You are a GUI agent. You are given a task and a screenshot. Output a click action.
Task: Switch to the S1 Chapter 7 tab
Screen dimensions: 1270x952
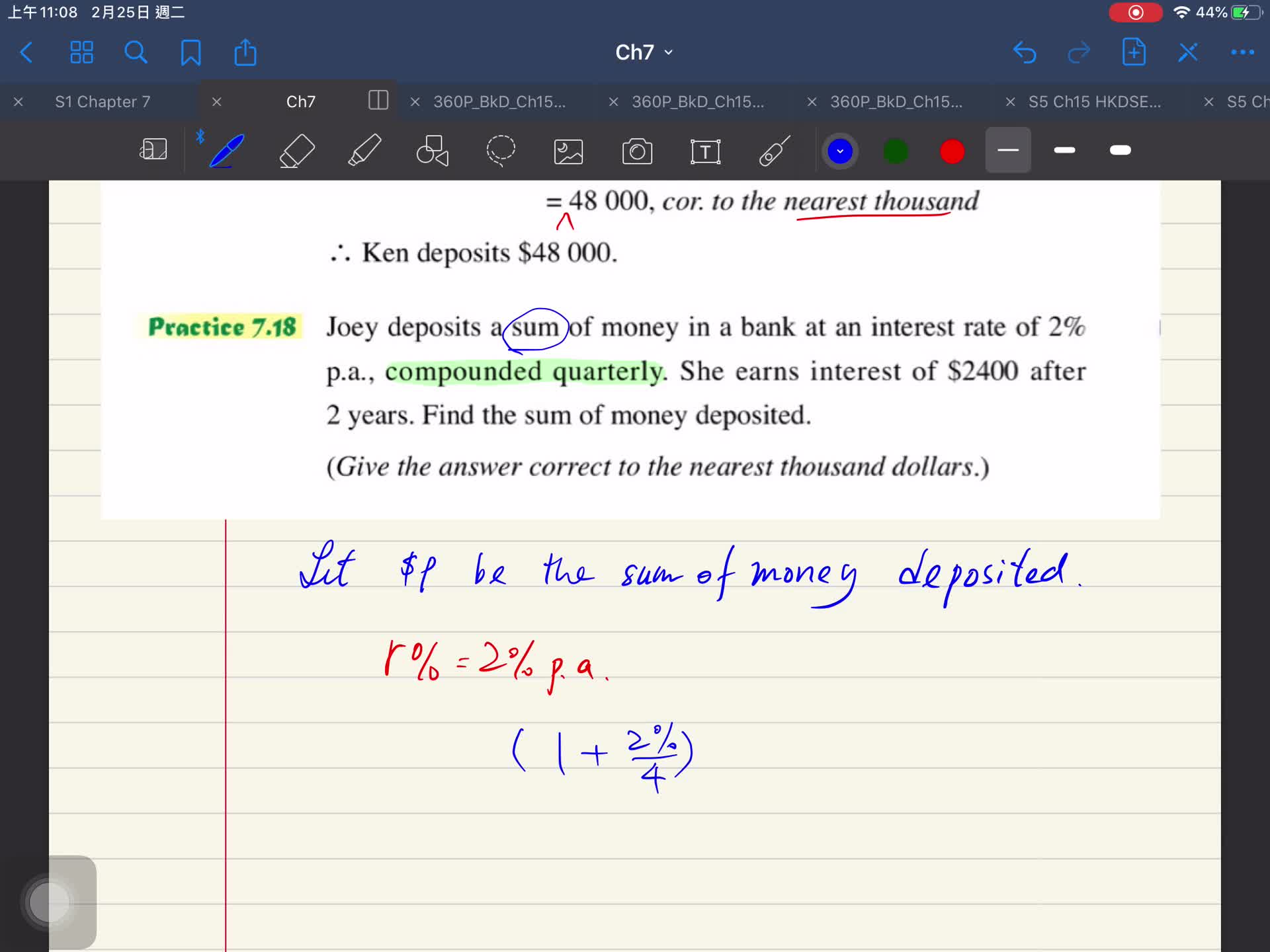click(x=103, y=102)
